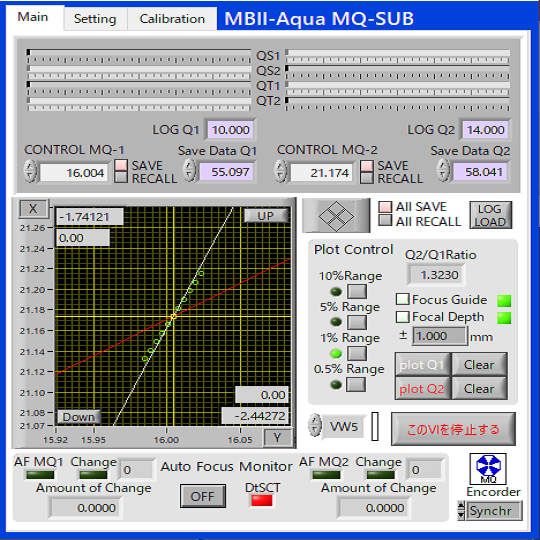Enable the Focal Depth checkbox
This screenshot has width=540, height=540.
click(403, 317)
